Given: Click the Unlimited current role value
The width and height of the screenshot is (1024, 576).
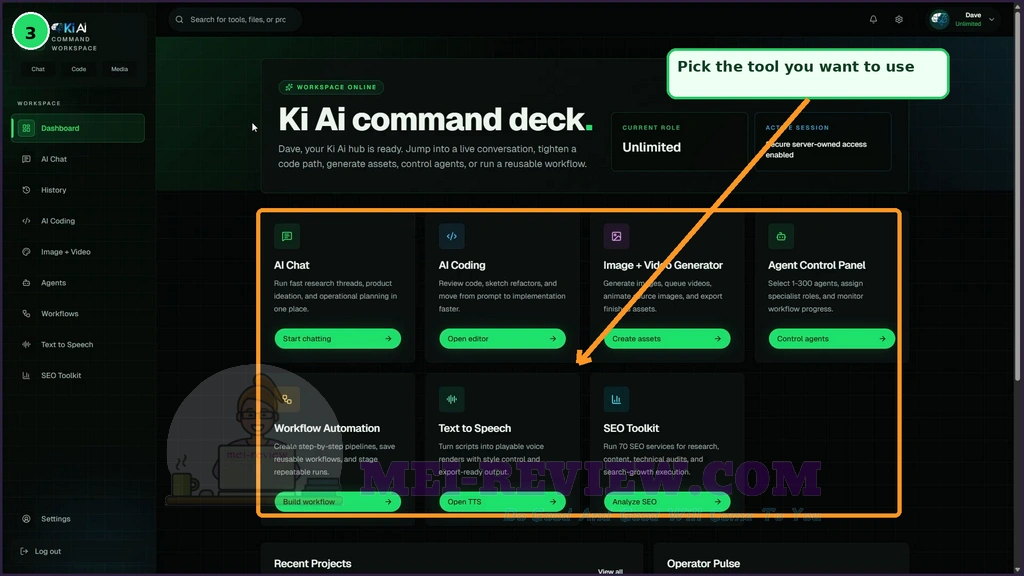Looking at the screenshot, I should click(x=651, y=148).
